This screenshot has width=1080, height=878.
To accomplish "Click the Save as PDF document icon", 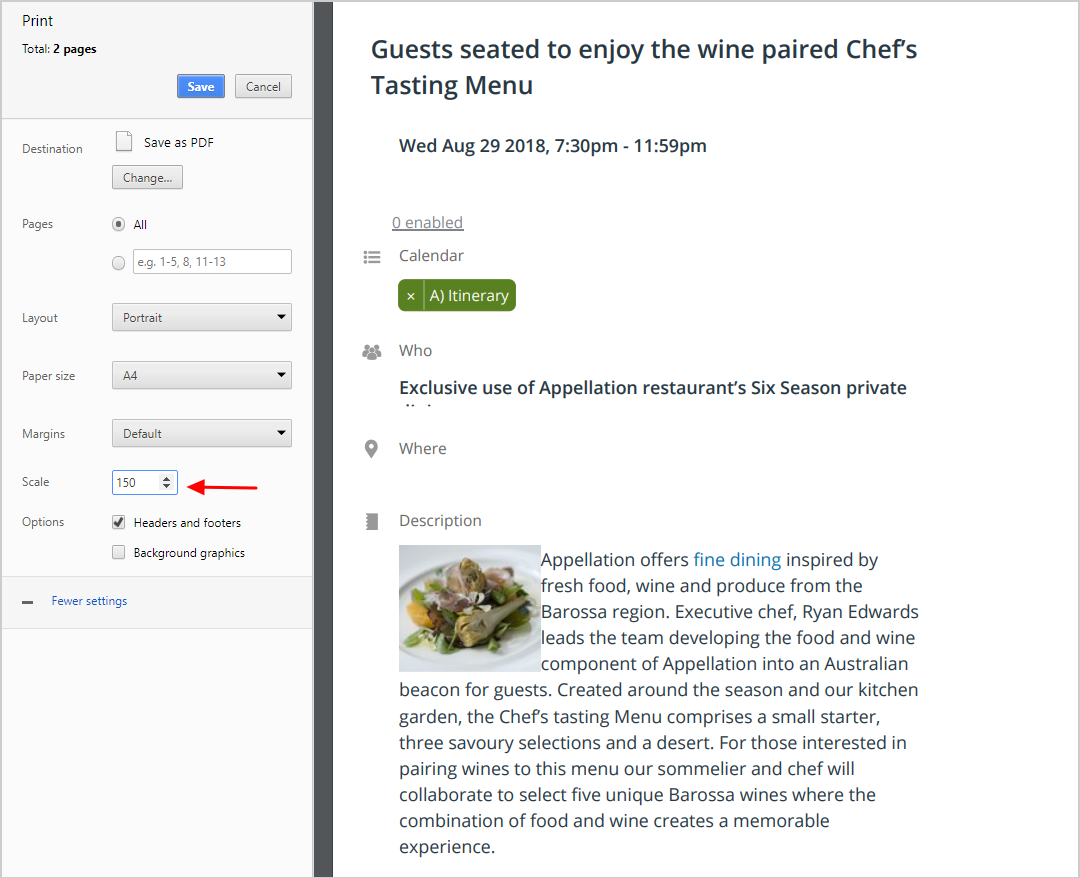I will (x=124, y=141).
